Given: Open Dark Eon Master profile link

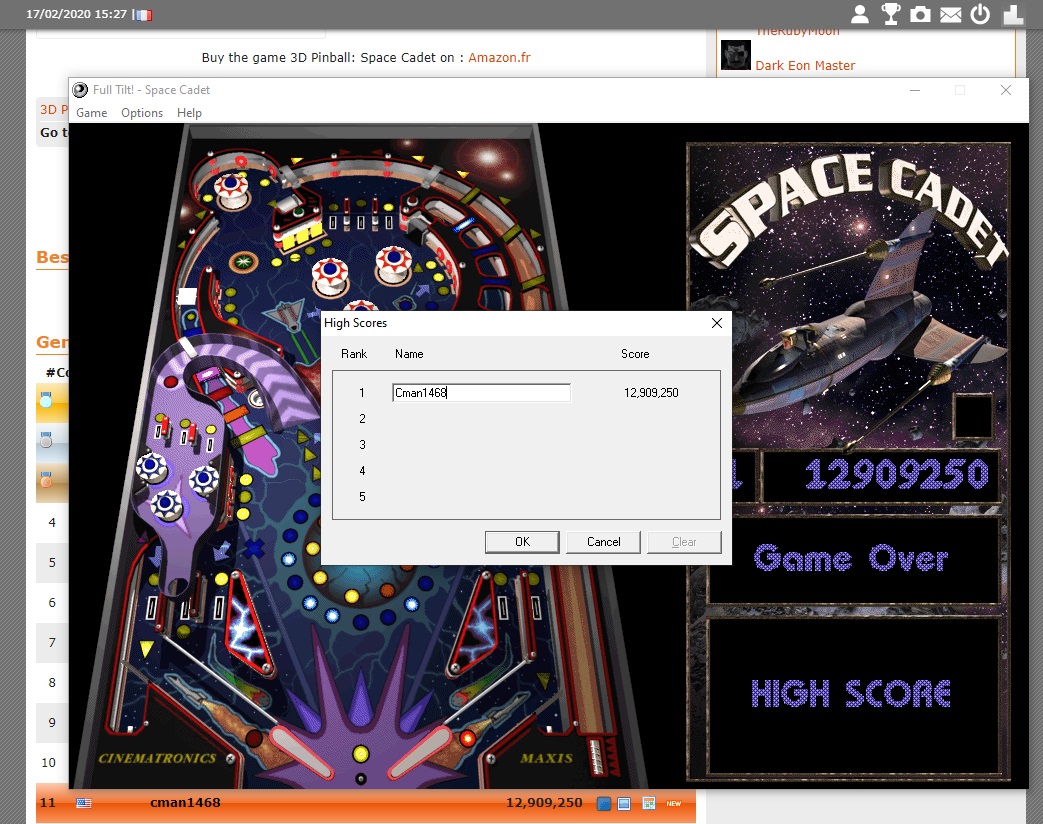Looking at the screenshot, I should pos(805,66).
